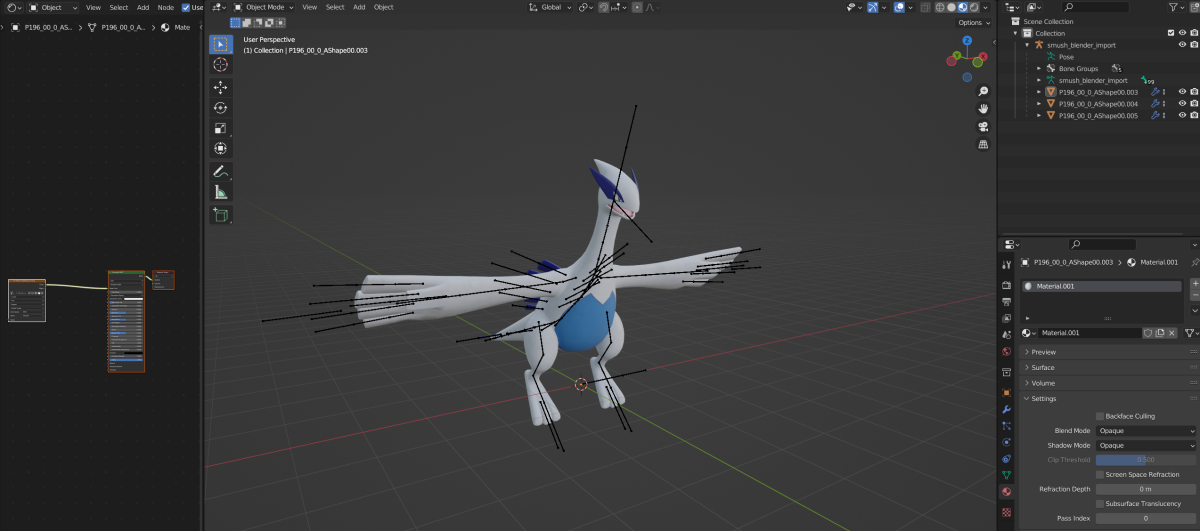
Task: Switch to material preview shading
Action: [x=962, y=7]
